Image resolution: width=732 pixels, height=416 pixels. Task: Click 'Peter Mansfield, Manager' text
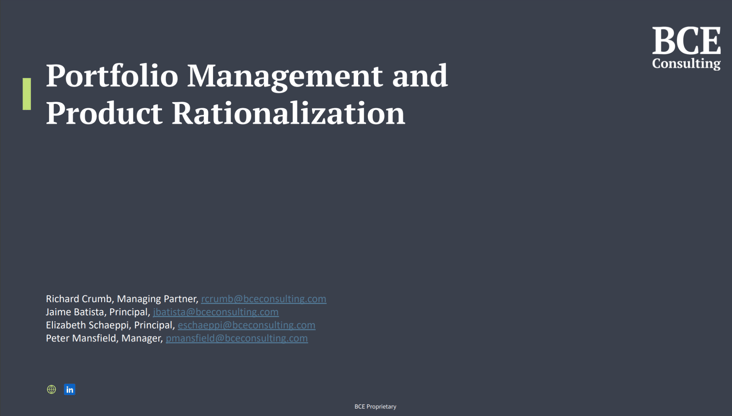(104, 338)
